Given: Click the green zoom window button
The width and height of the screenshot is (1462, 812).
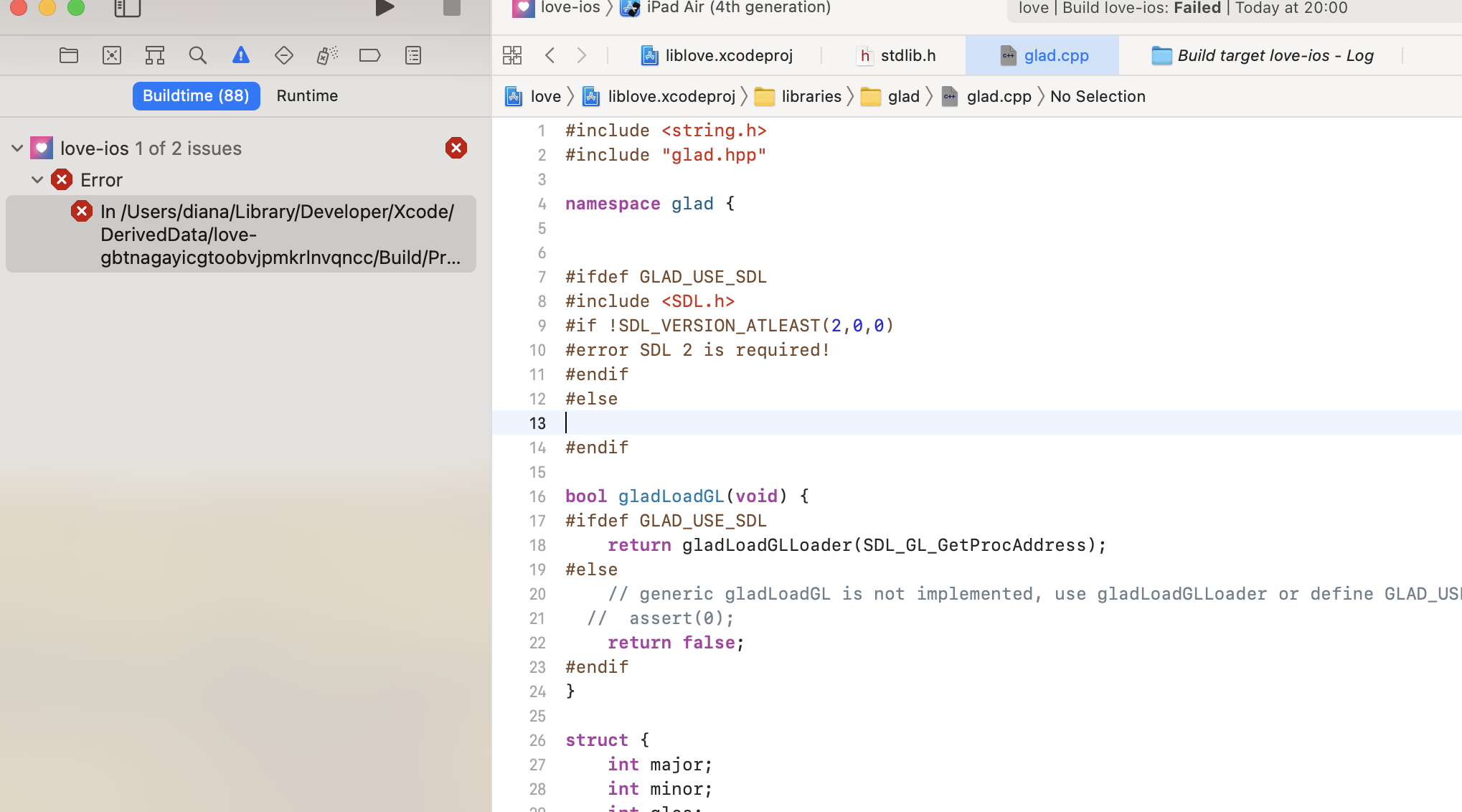Looking at the screenshot, I should [76, 6].
